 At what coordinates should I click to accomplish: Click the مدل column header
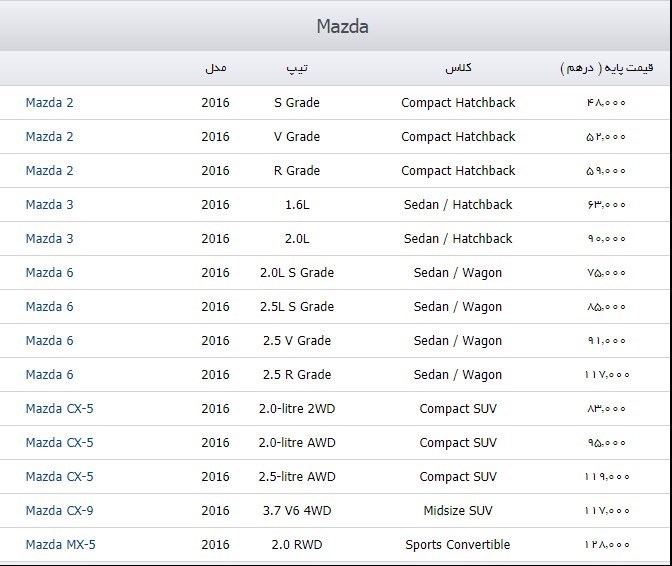pos(216,68)
